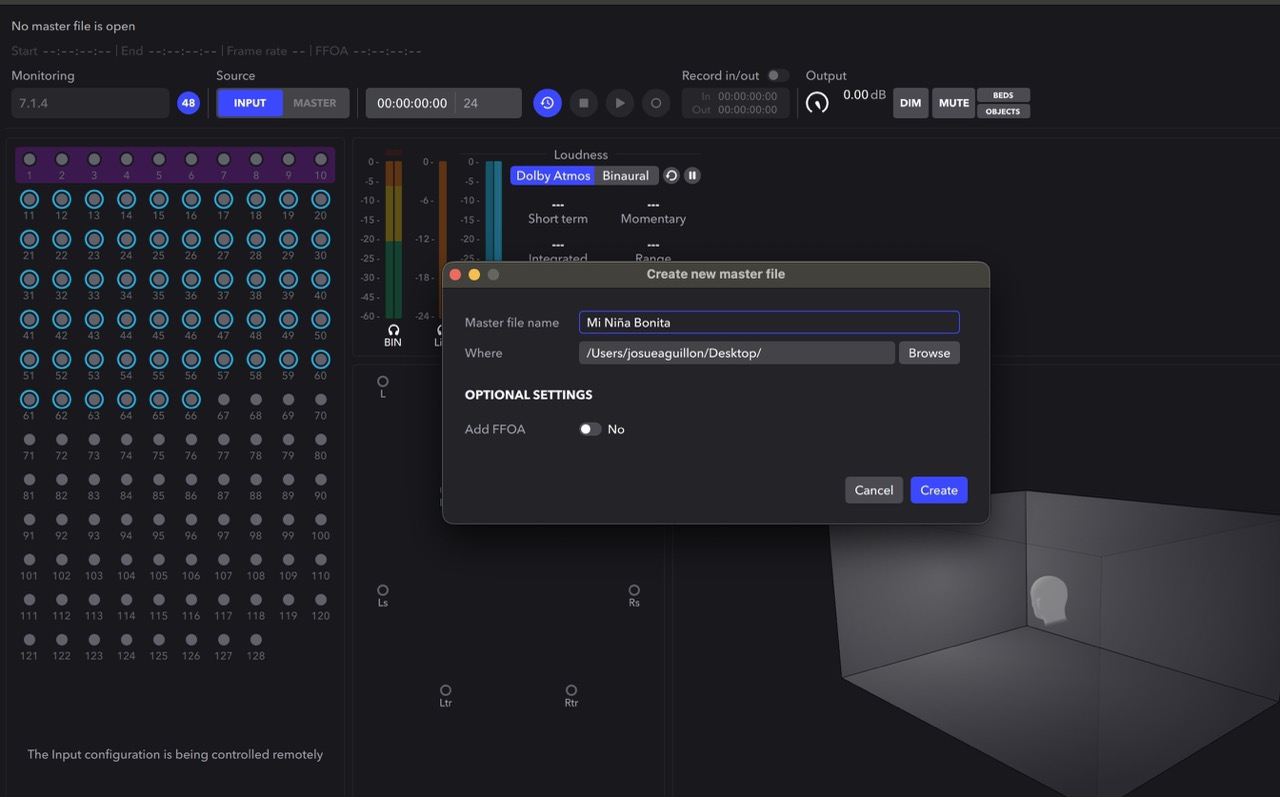Image resolution: width=1280 pixels, height=797 pixels.
Task: Toggle the Add FFOA switch
Action: [590, 429]
